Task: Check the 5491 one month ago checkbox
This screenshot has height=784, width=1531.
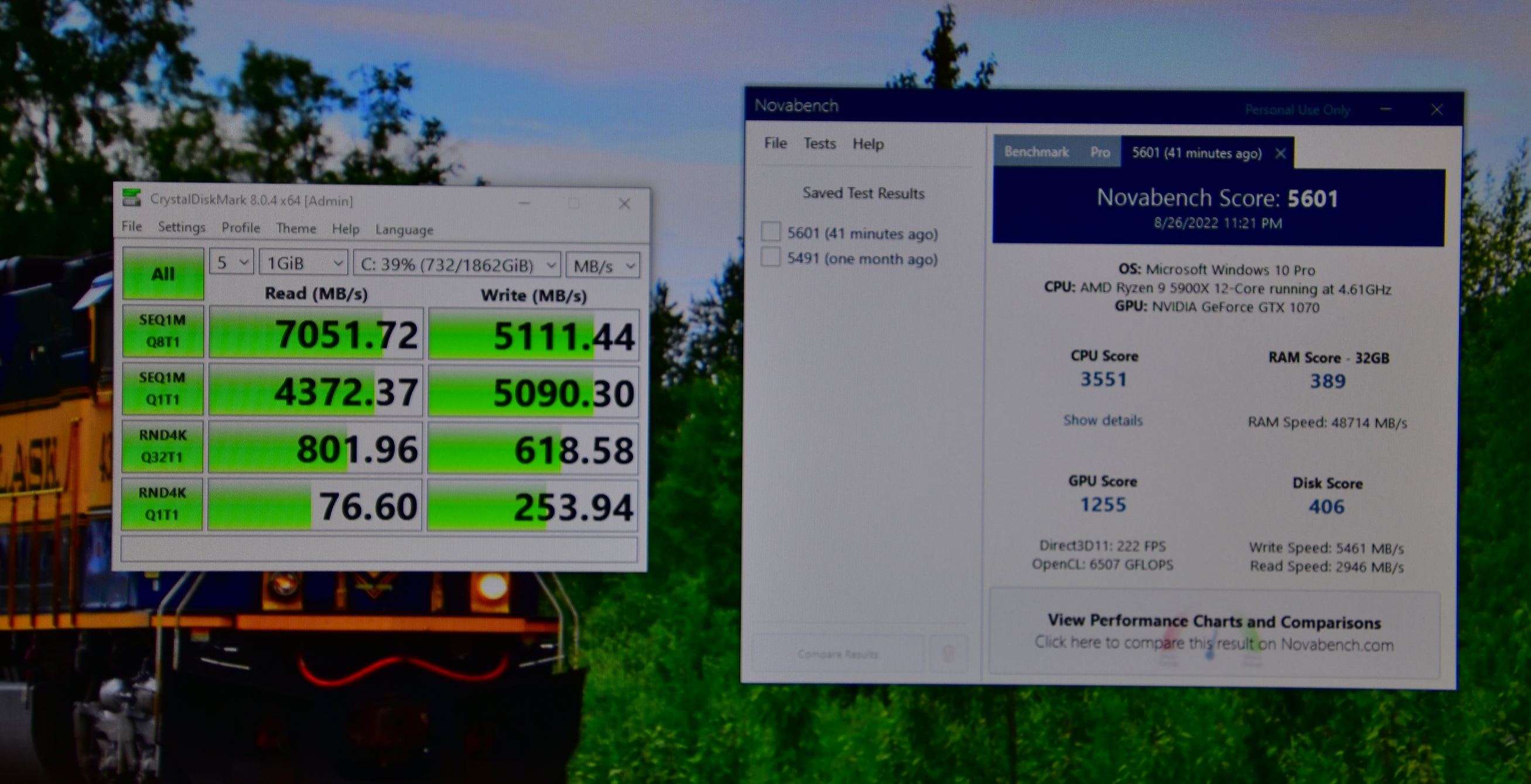Action: 771,257
